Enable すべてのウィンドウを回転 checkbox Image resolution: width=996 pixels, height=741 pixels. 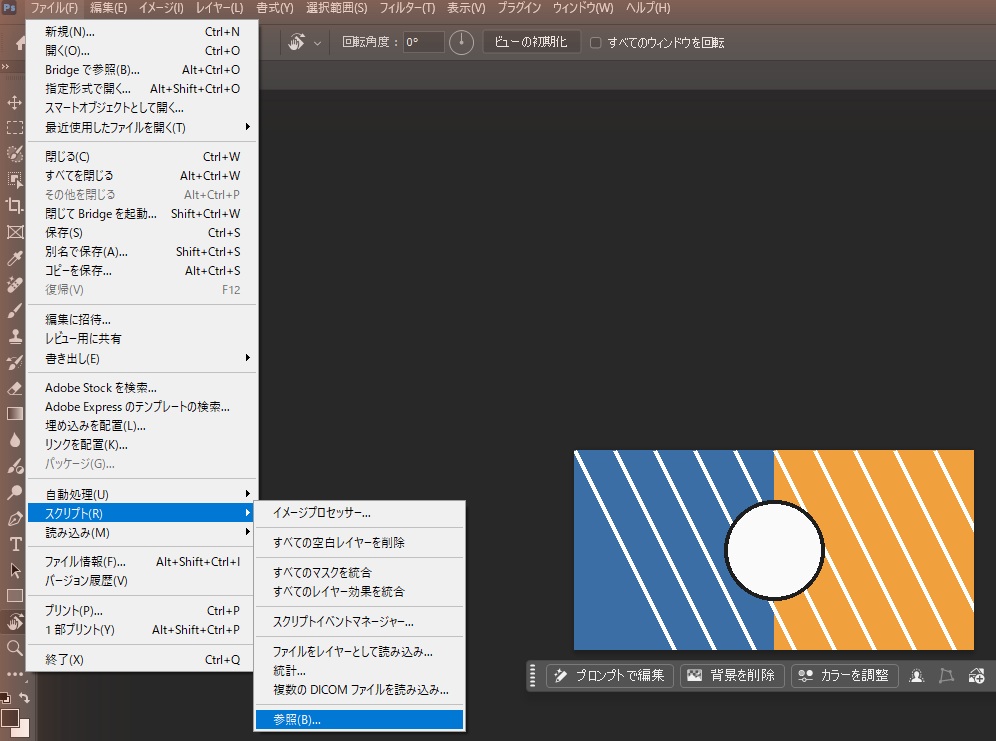[x=595, y=43]
